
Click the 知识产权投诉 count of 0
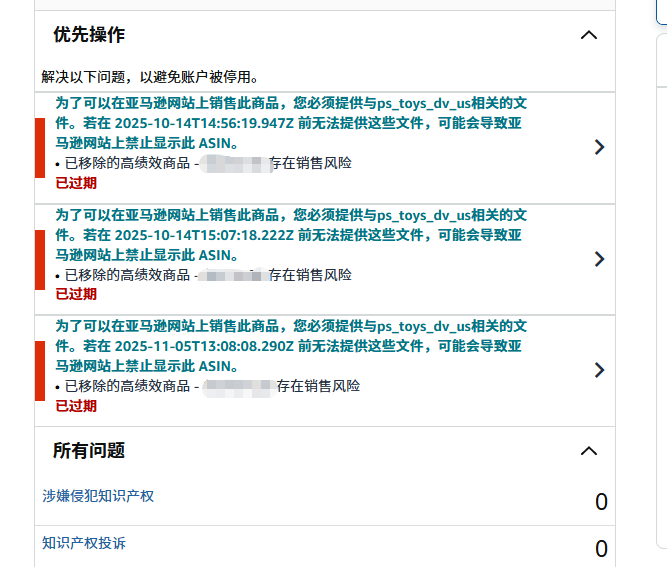[x=601, y=548]
